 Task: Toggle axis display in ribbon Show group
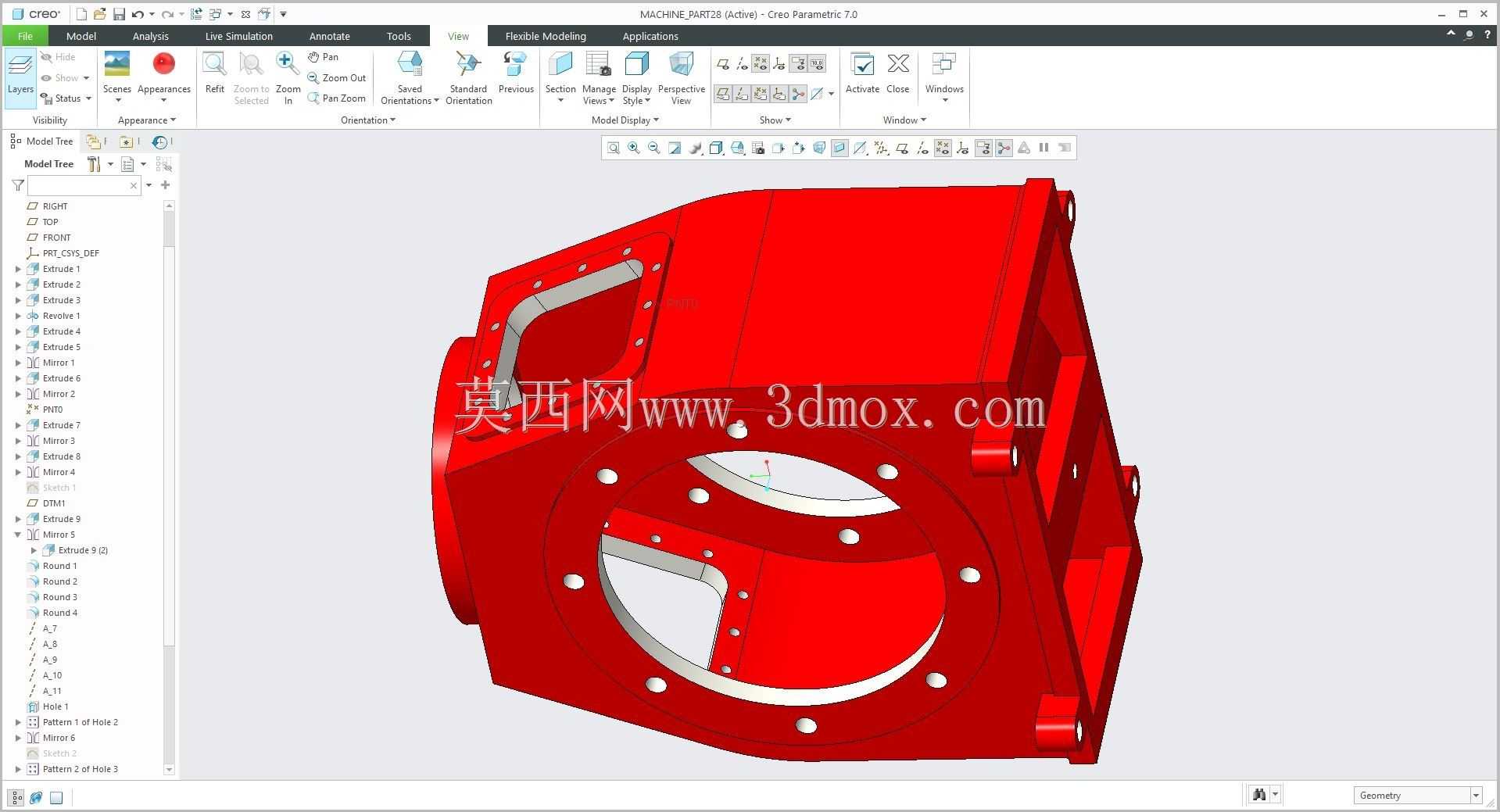[742, 64]
